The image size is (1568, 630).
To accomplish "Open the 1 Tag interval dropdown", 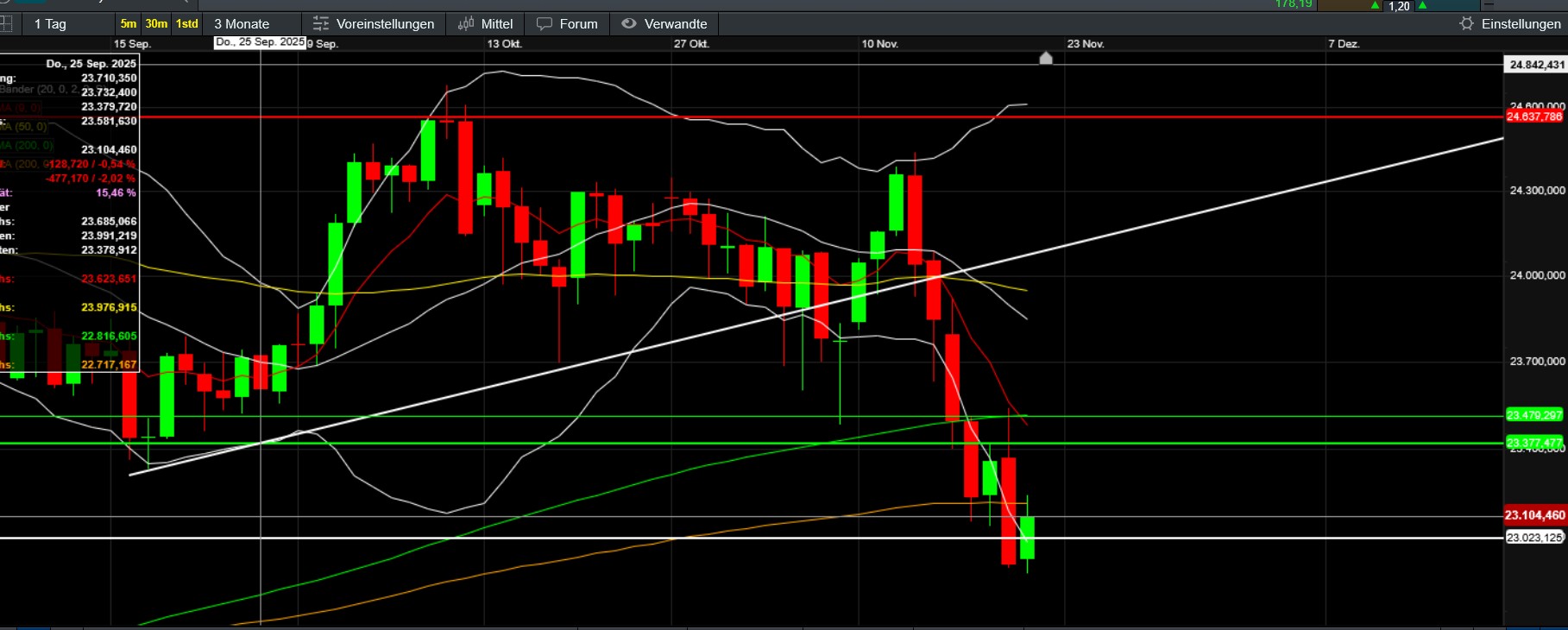I will 69,24.
